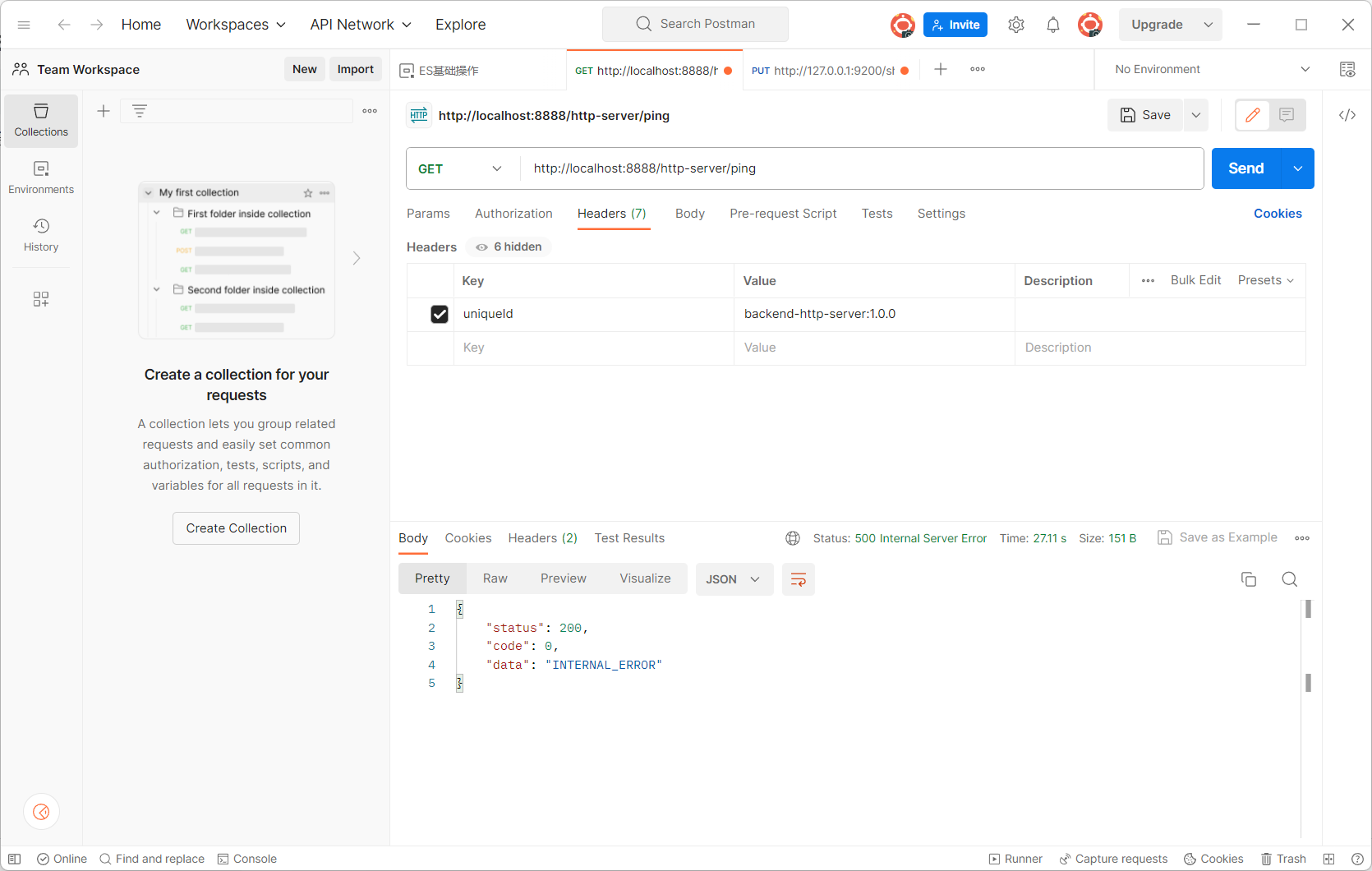Switch to edit mode pencil icon

[1253, 115]
